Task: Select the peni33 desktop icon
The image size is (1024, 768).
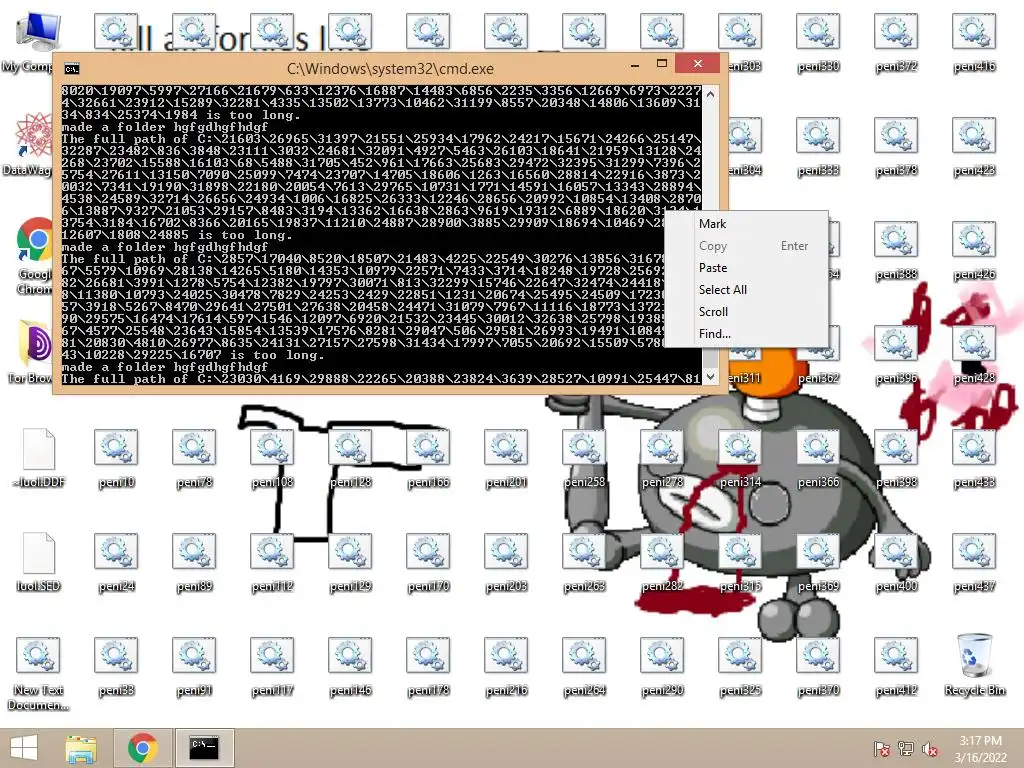Action: [x=116, y=667]
